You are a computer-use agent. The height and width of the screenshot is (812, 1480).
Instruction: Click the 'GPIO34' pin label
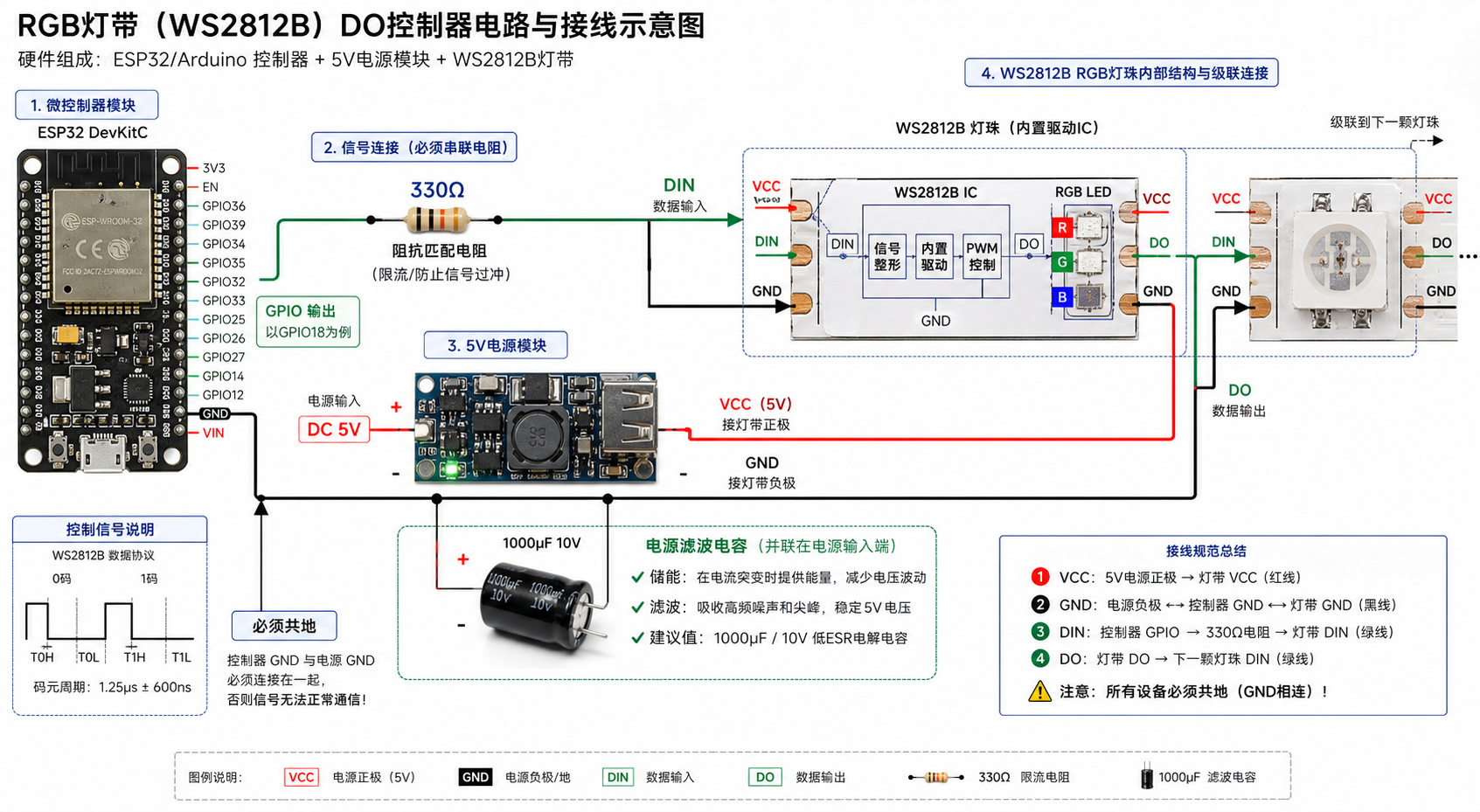[x=224, y=244]
